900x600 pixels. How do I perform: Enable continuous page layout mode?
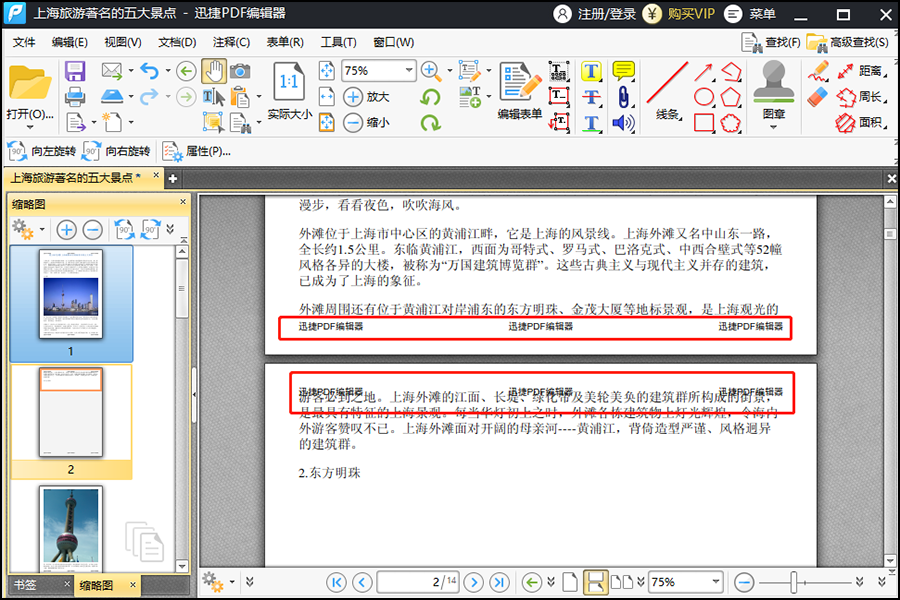pyautogui.click(x=595, y=582)
